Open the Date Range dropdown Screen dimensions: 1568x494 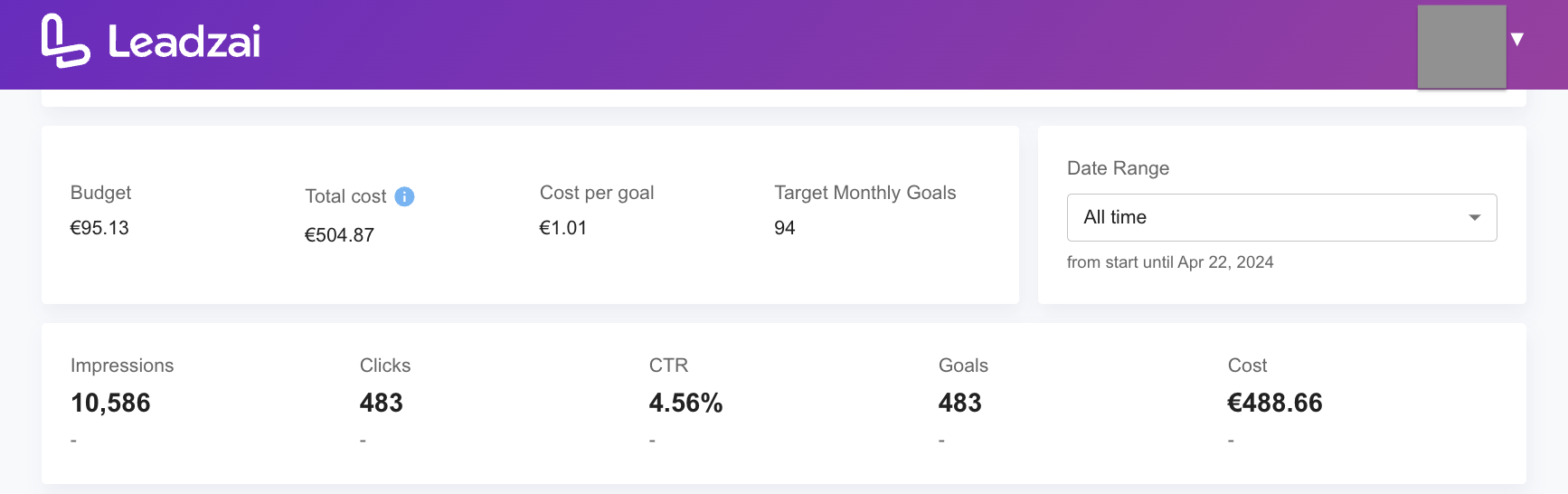(x=1281, y=217)
